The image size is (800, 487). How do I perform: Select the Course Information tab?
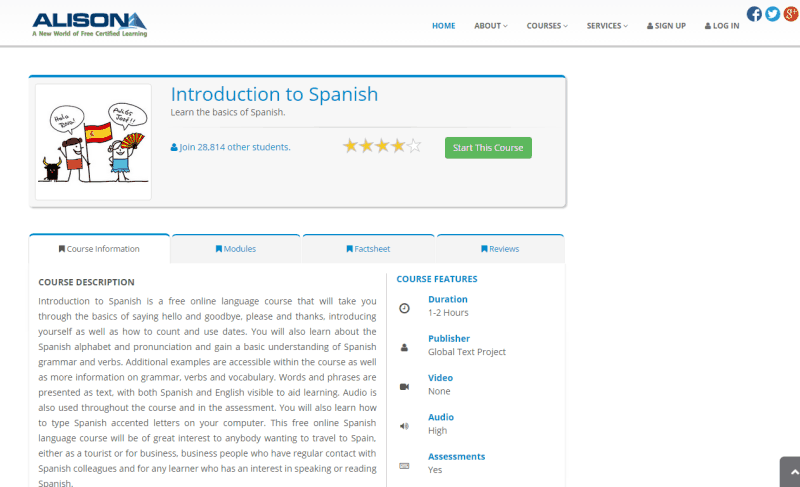click(x=99, y=249)
